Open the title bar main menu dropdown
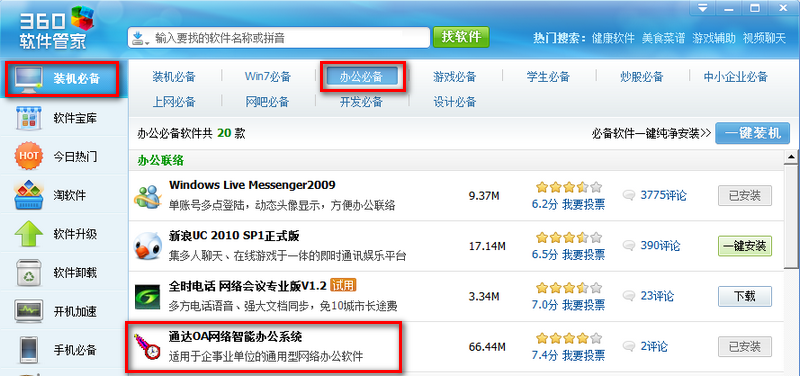800x376 pixels. (x=703, y=8)
